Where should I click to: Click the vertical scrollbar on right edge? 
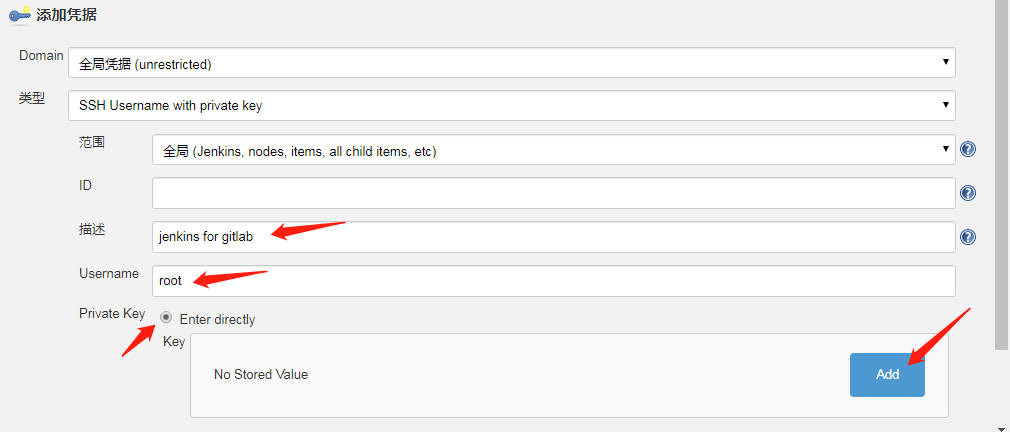coord(1001,175)
